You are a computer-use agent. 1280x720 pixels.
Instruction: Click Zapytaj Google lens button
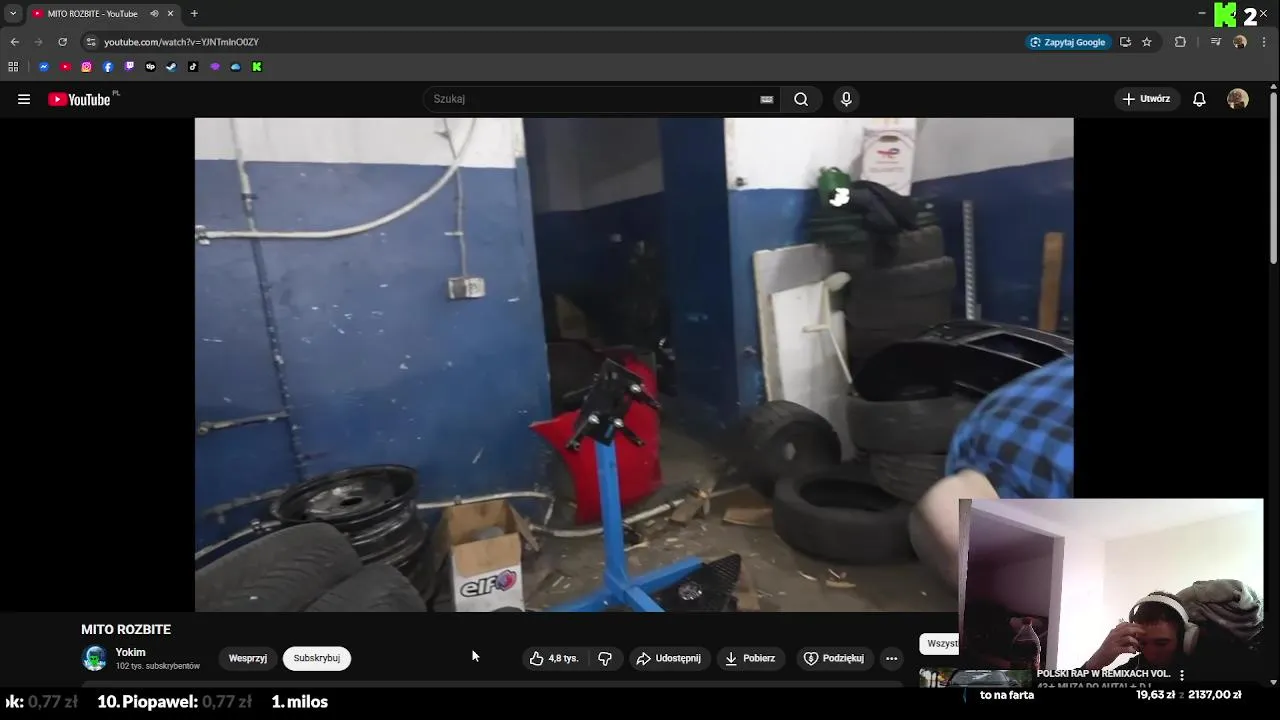coord(1068,42)
